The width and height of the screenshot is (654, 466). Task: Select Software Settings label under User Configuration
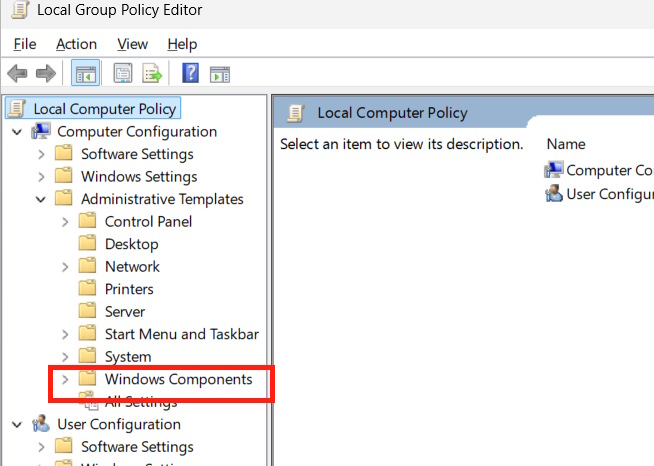(x=137, y=447)
